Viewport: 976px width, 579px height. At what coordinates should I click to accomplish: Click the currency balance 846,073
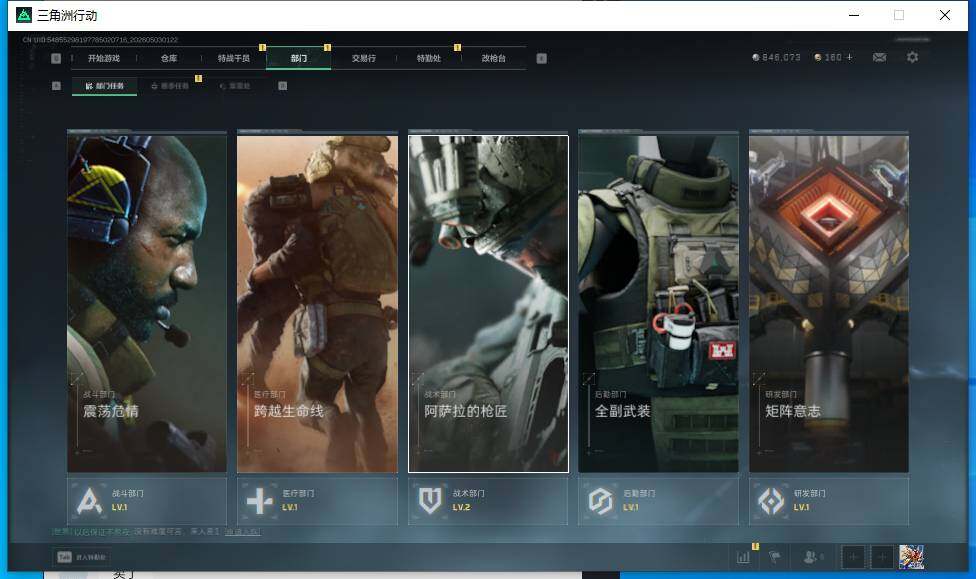tap(776, 57)
